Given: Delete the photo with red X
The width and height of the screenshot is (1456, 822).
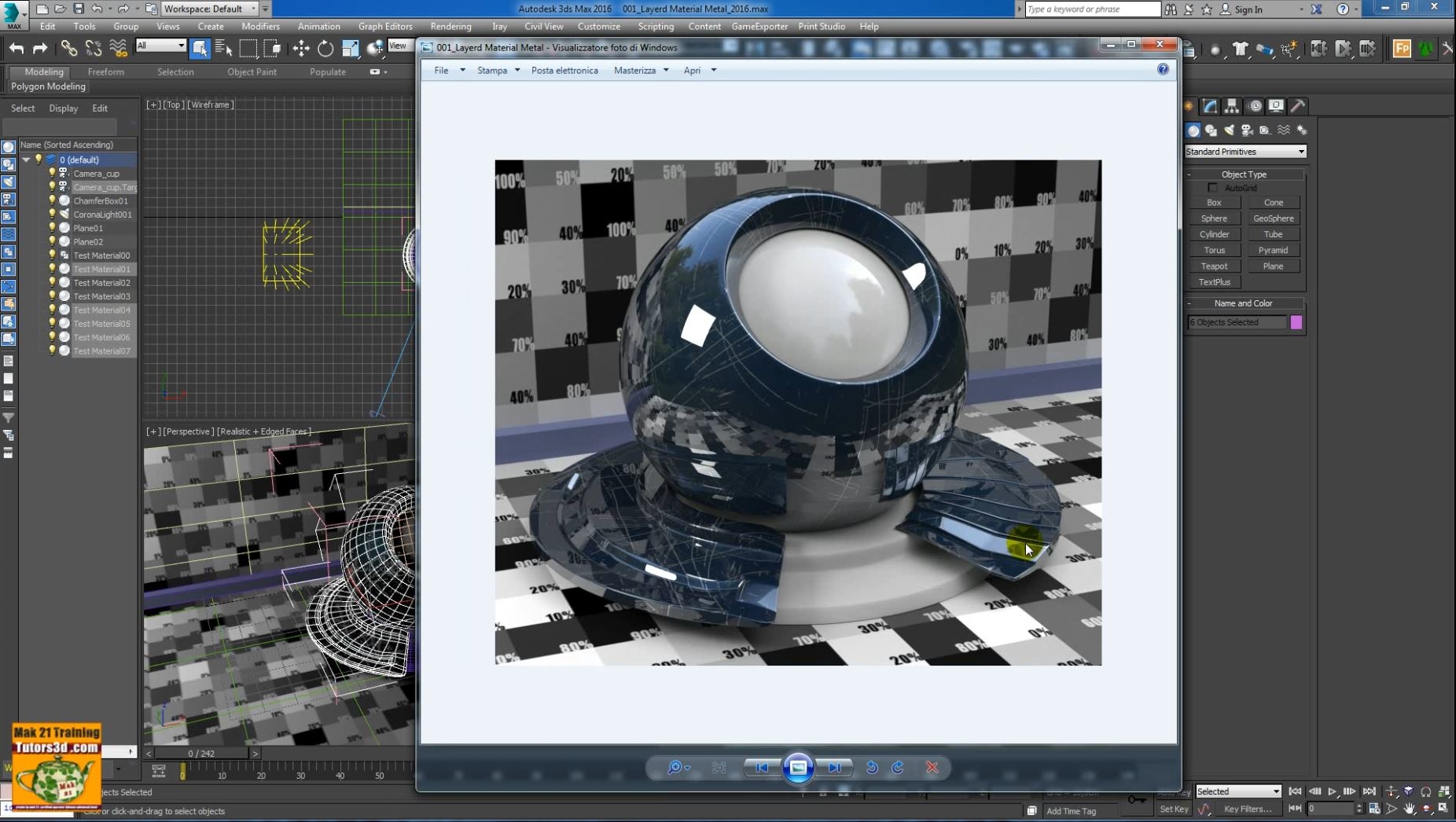Looking at the screenshot, I should [x=932, y=768].
